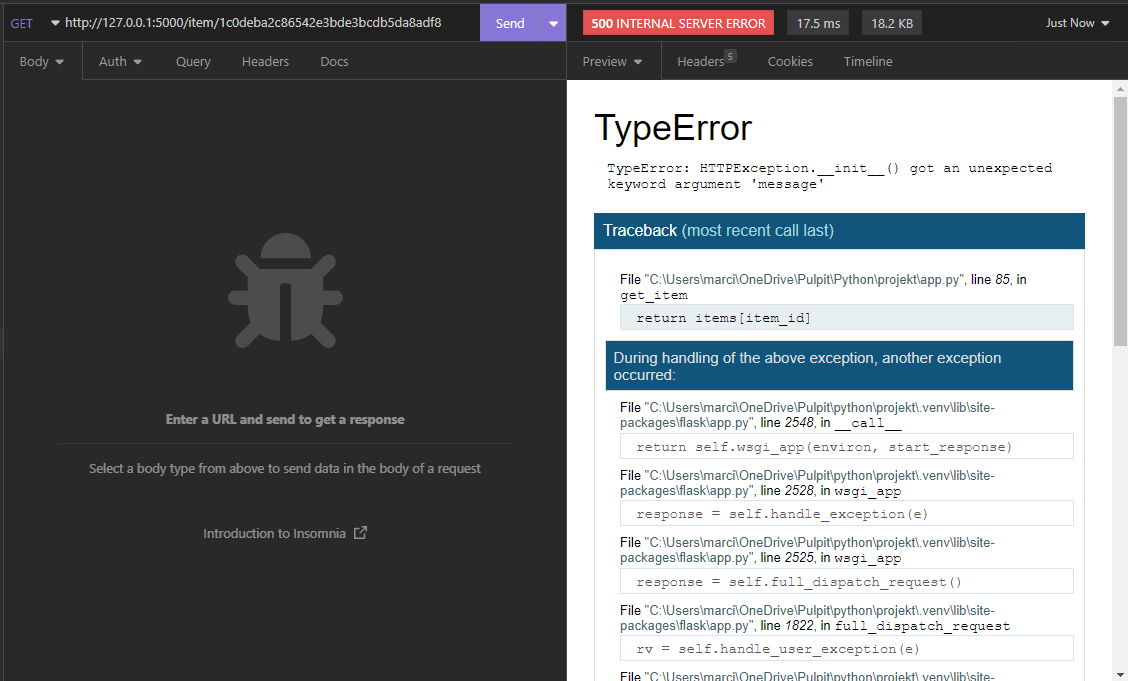Image resolution: width=1128 pixels, height=681 pixels.
Task: Click the 17.5 ms response time badge
Action: click(818, 23)
